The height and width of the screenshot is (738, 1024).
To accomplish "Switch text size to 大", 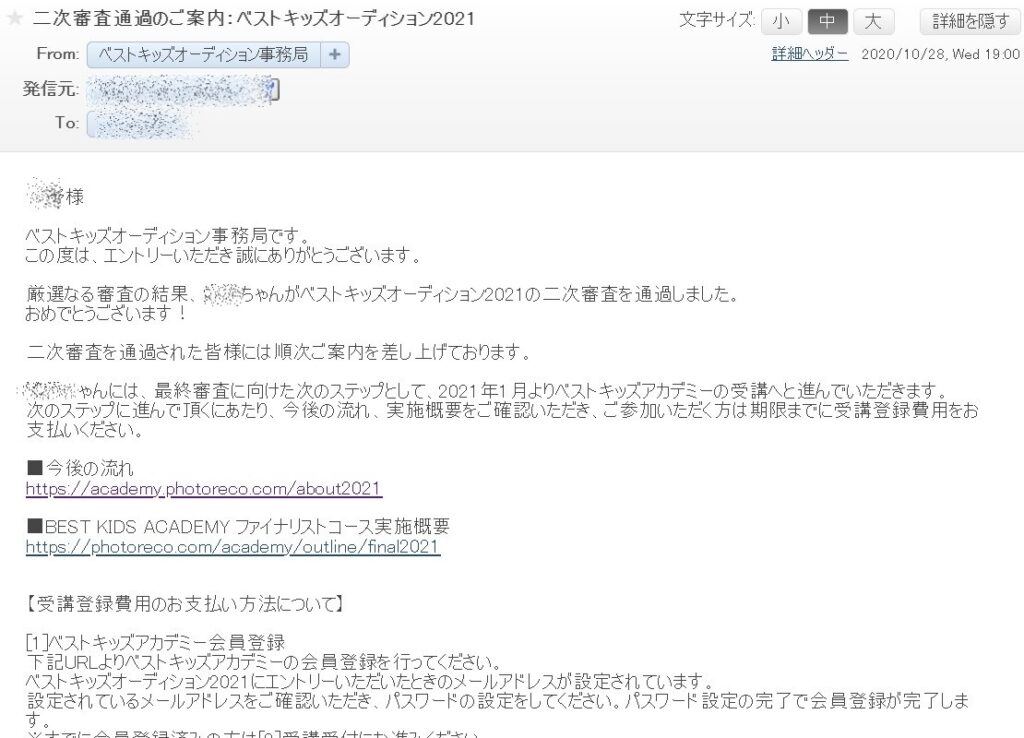I will (873, 21).
